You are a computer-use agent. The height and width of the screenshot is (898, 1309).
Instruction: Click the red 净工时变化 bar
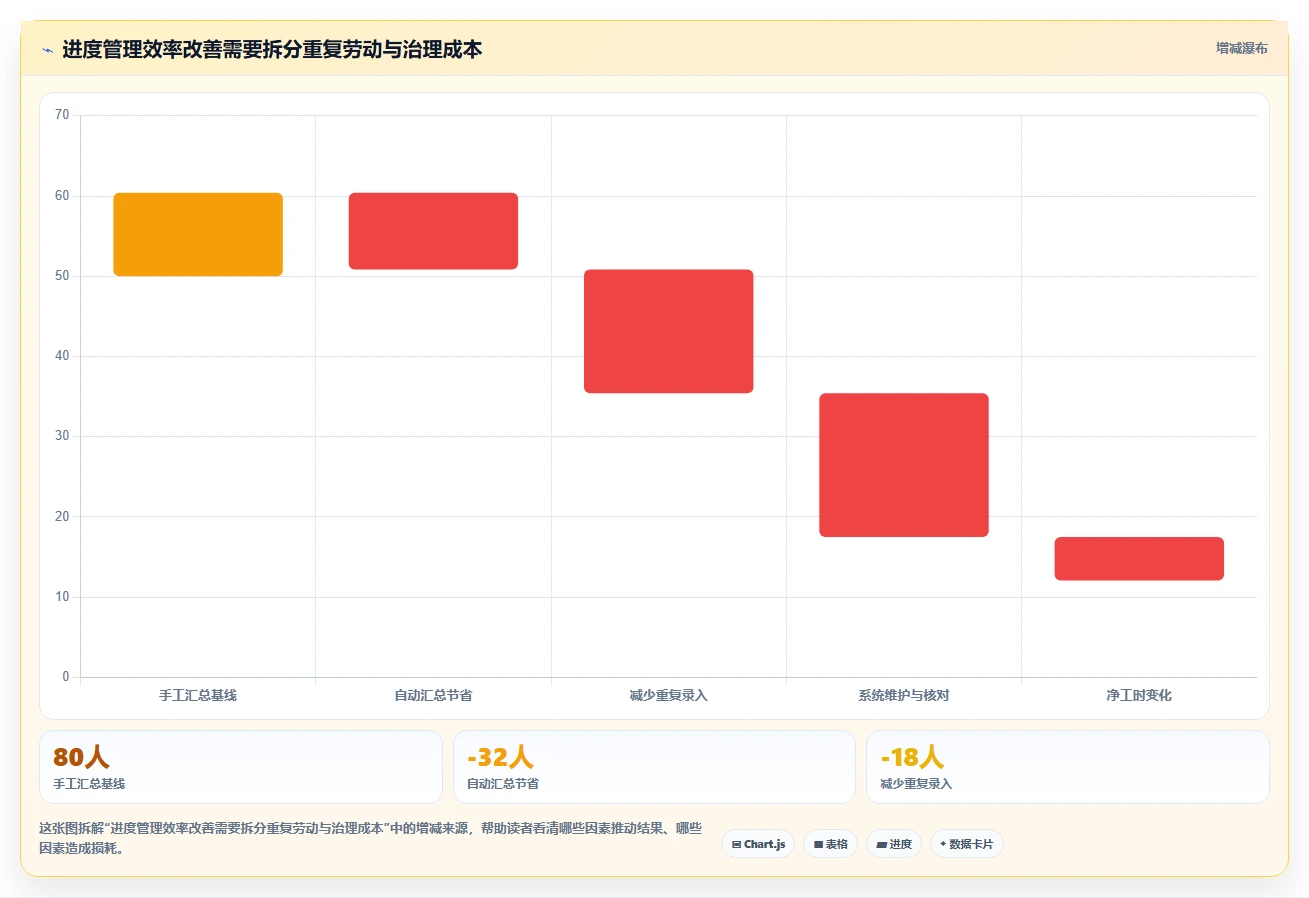pos(1139,558)
